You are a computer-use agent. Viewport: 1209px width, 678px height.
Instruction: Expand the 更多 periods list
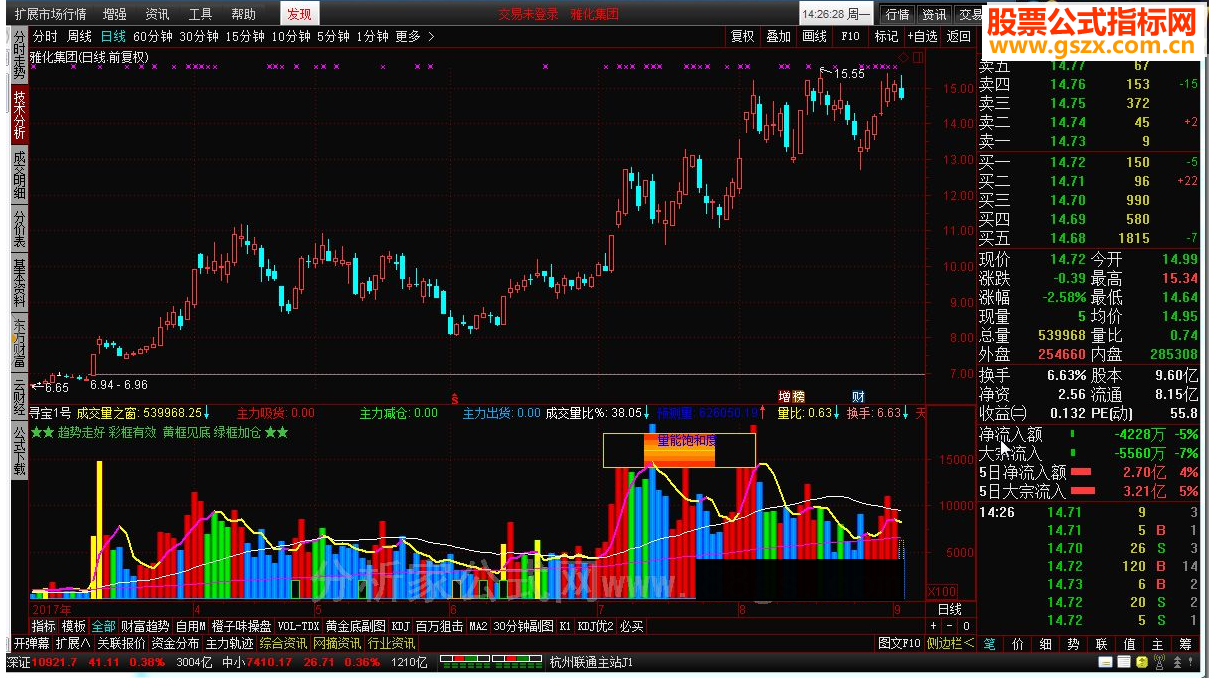click(x=415, y=37)
